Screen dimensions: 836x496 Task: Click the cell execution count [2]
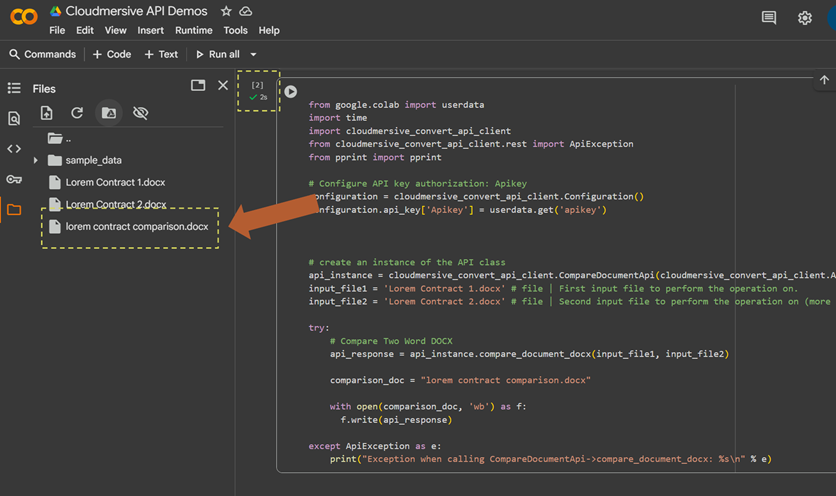pyautogui.click(x=258, y=85)
